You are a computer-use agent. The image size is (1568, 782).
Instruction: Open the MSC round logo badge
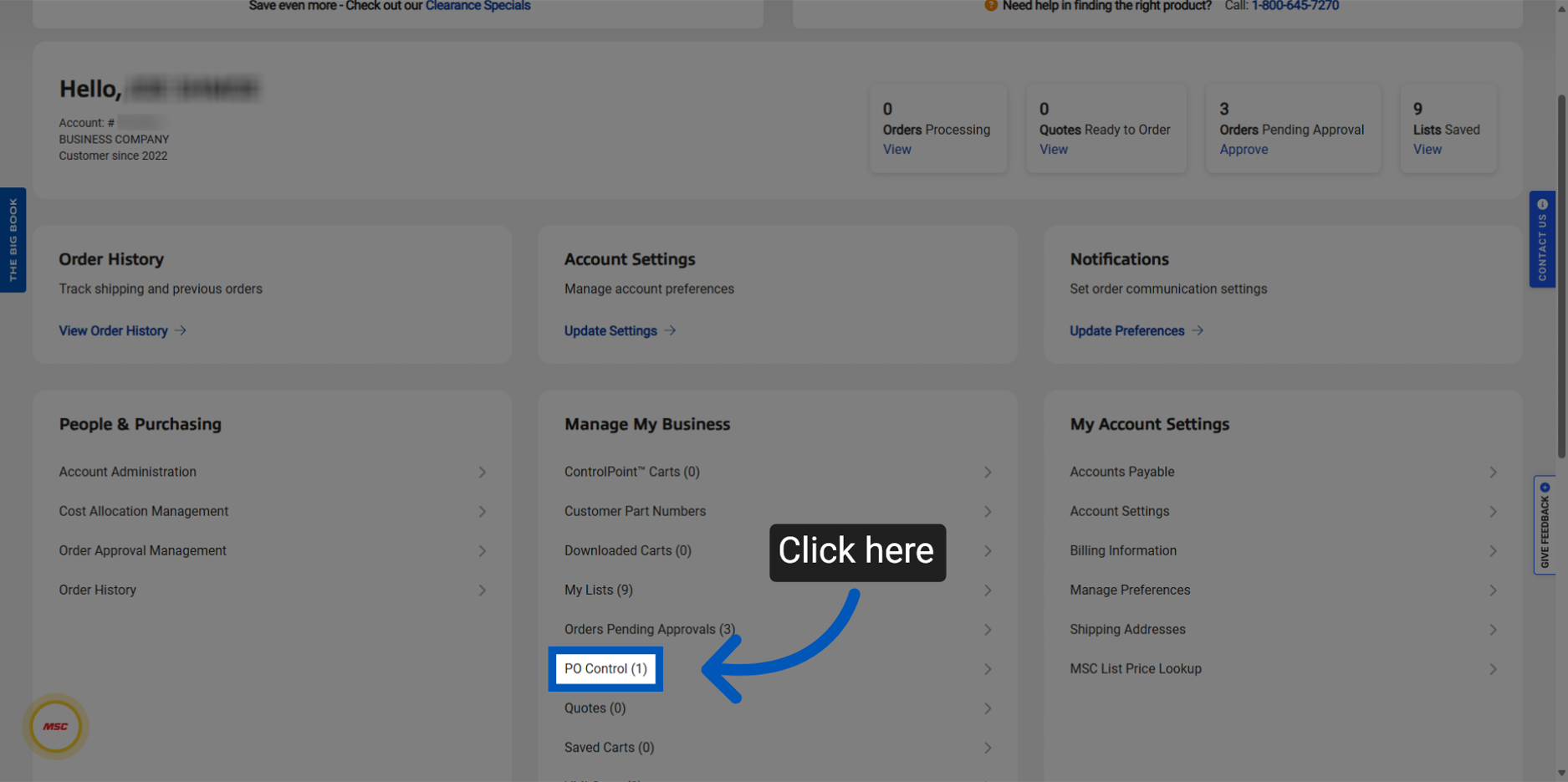click(56, 726)
